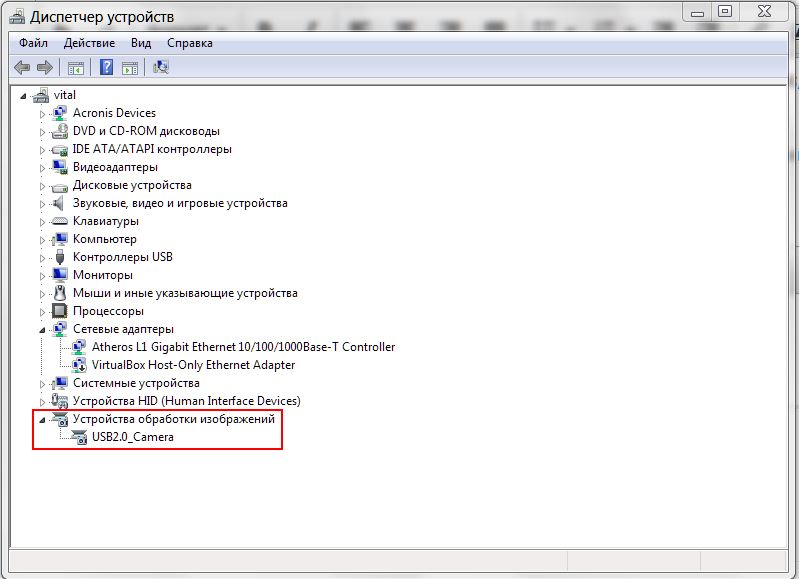Expand the Мониторы node

coord(43,276)
